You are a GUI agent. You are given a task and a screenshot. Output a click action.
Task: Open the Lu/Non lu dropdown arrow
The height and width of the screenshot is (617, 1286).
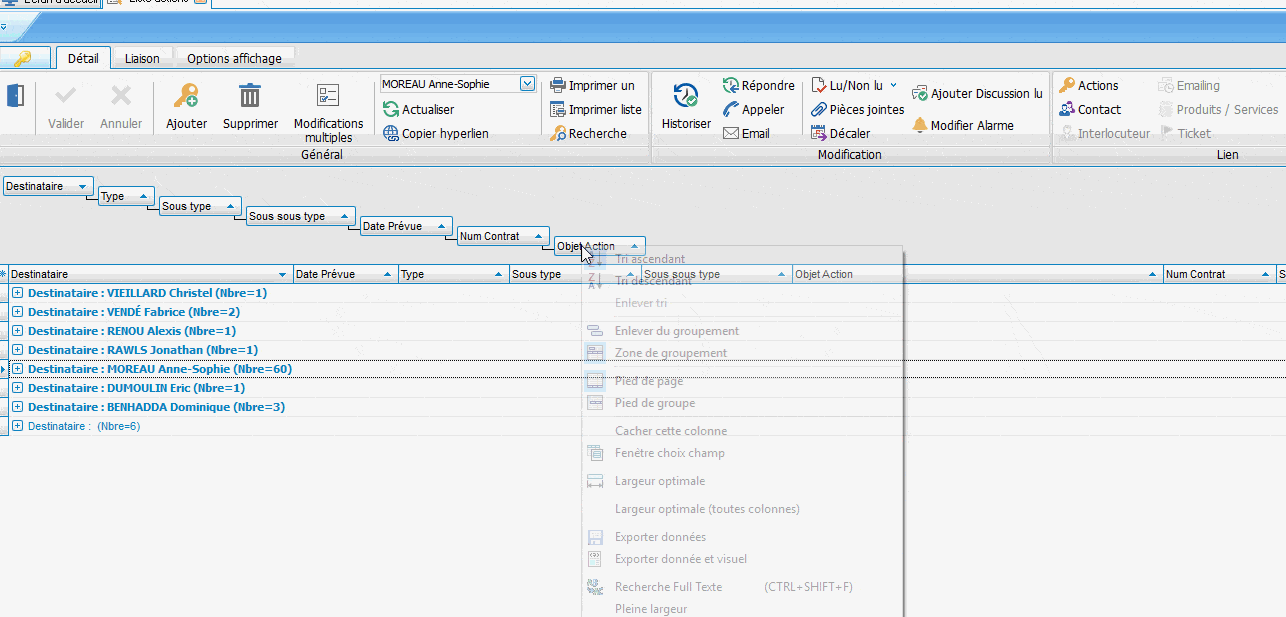[893, 86]
